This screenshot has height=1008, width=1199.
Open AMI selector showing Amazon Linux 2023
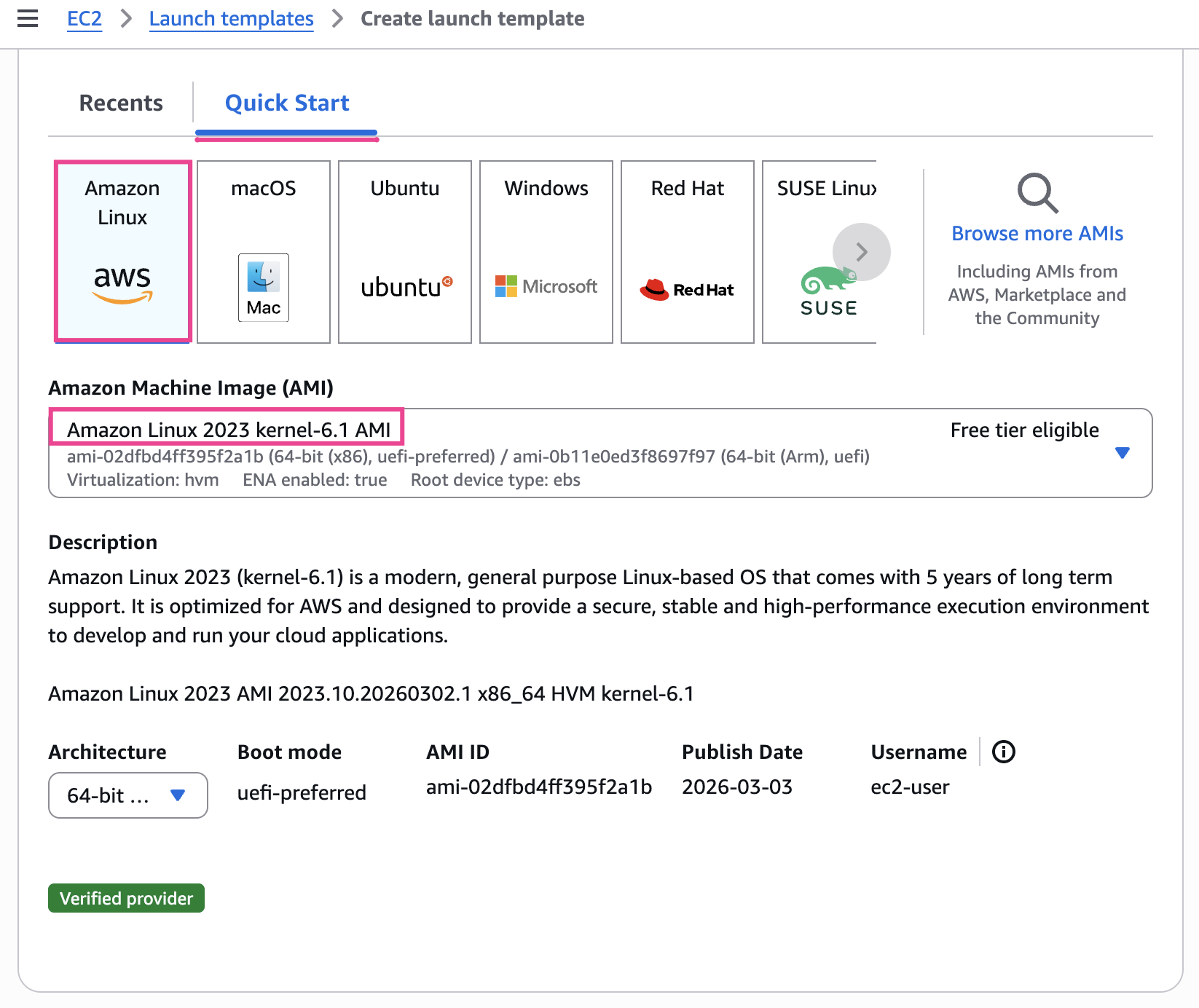click(510, 453)
